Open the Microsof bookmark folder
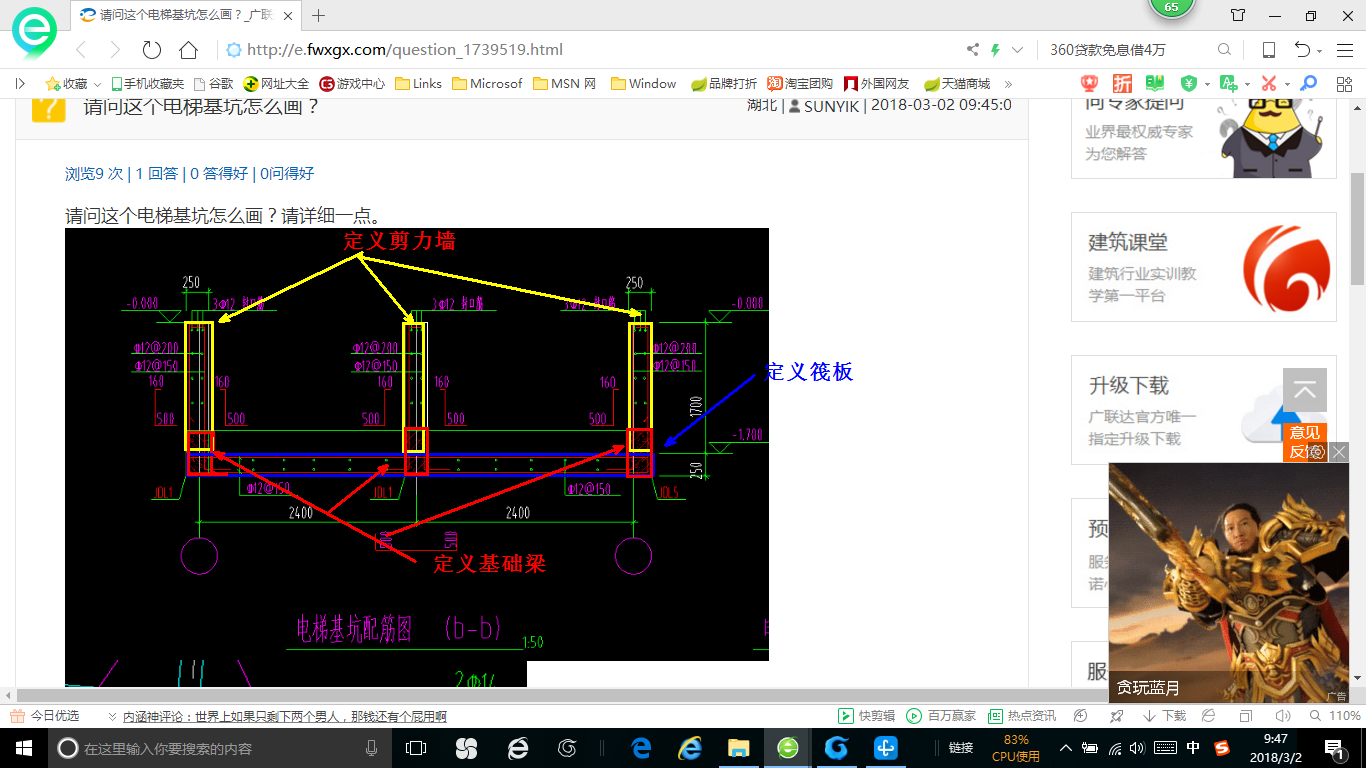The image size is (1366, 768). click(x=487, y=84)
